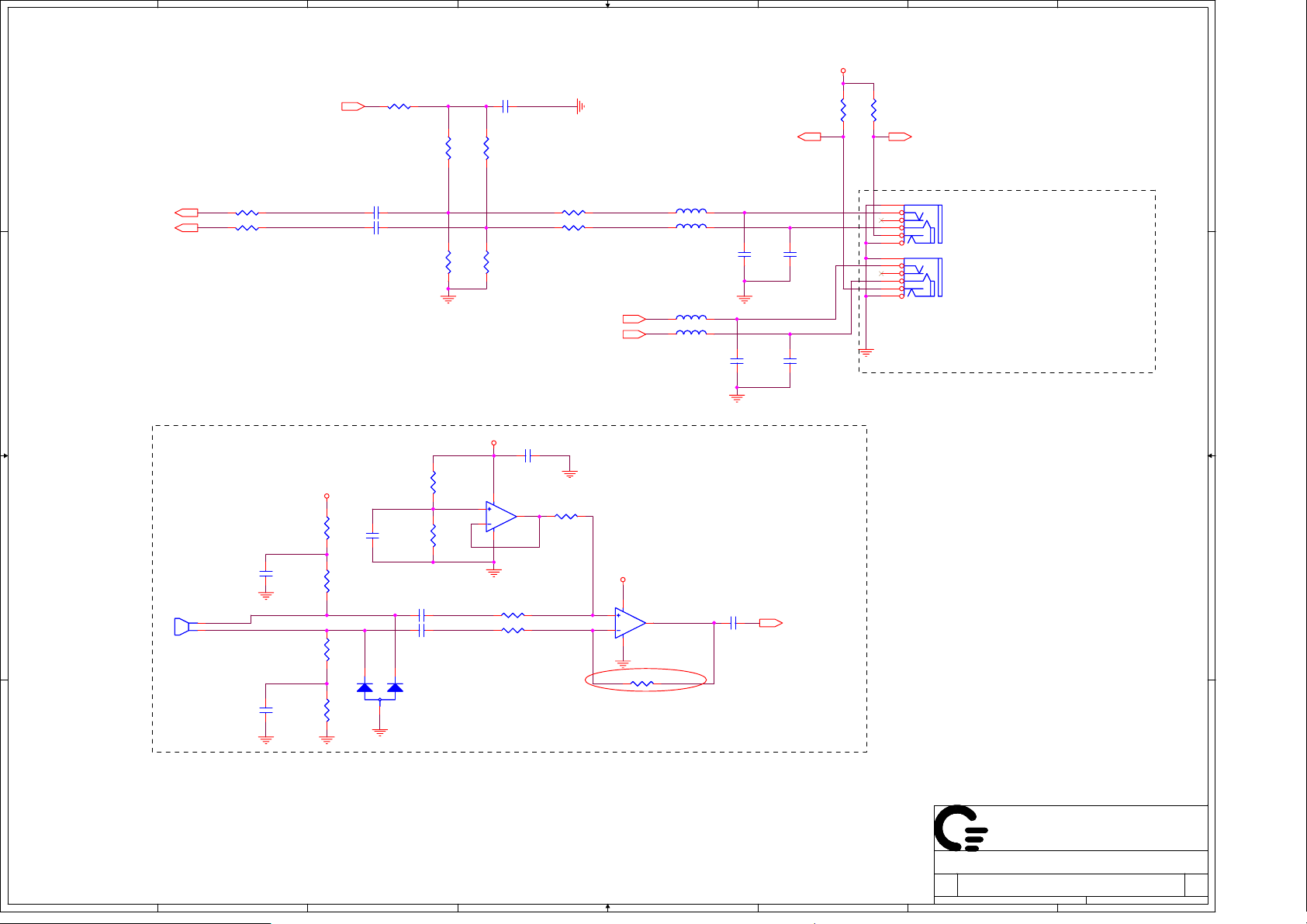
Task: Select the ground symbol below the diode pair
Action: (380, 731)
